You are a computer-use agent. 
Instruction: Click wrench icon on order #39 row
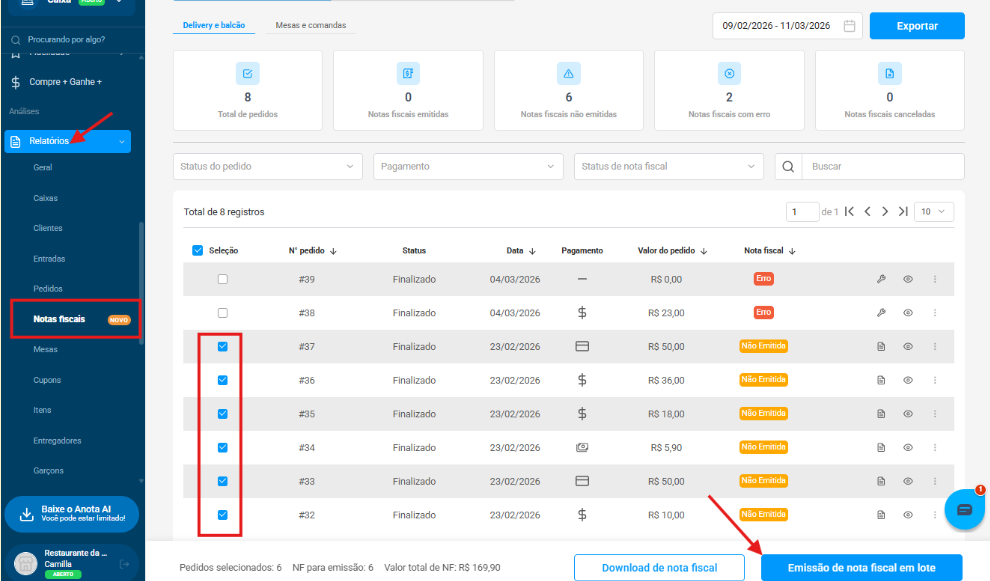881,279
